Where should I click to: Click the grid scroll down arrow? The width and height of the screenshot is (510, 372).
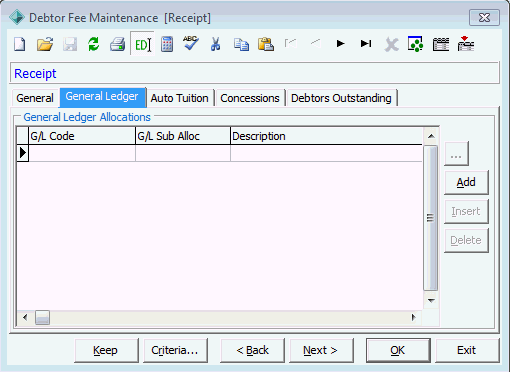point(431,301)
